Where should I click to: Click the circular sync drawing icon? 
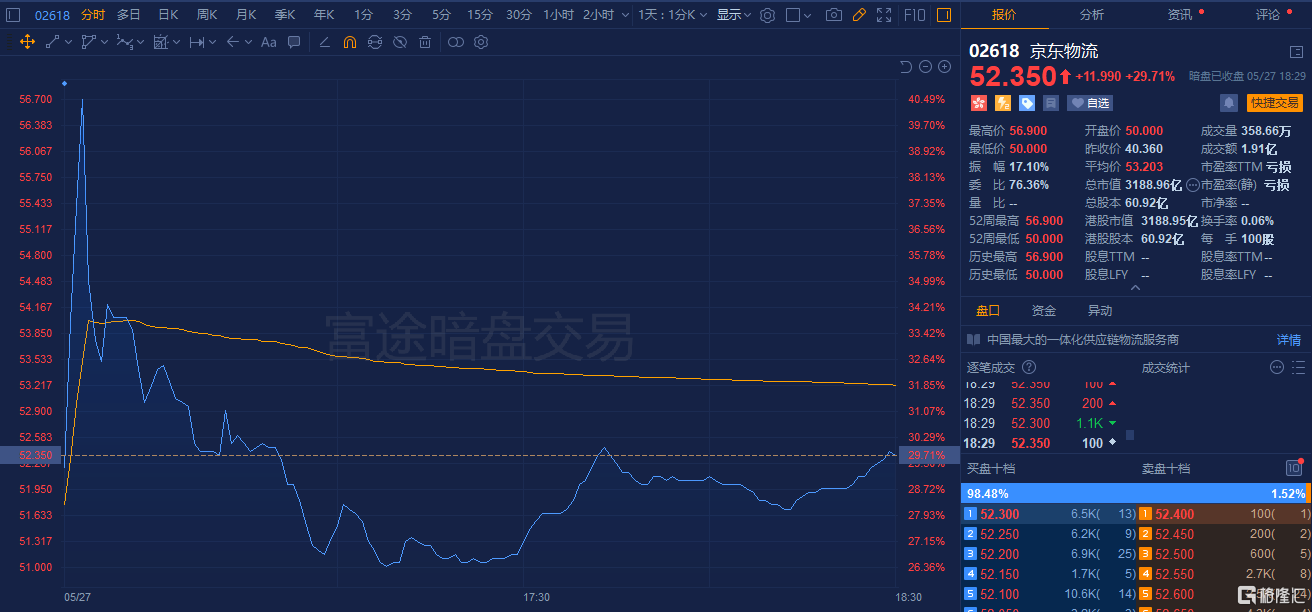[375, 42]
